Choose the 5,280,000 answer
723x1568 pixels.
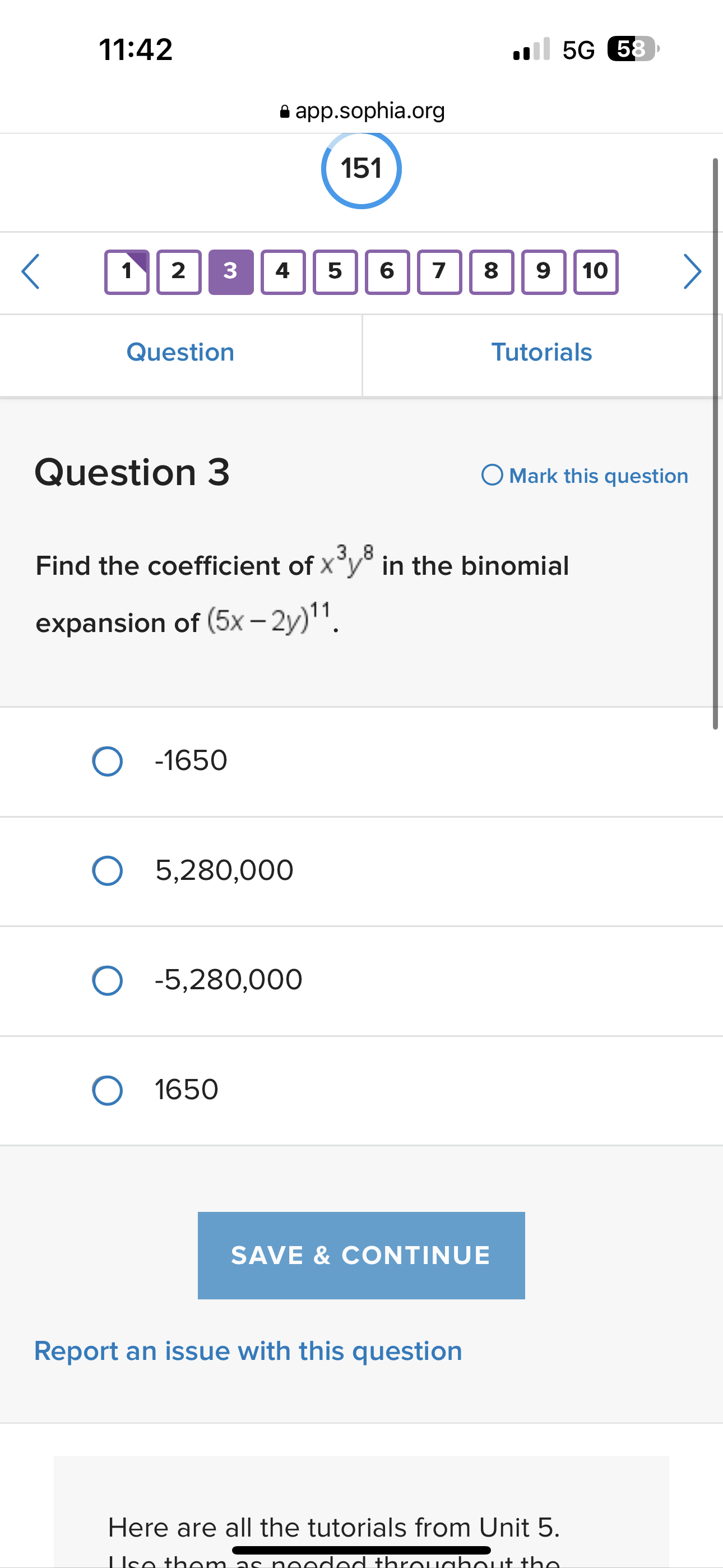tap(108, 870)
